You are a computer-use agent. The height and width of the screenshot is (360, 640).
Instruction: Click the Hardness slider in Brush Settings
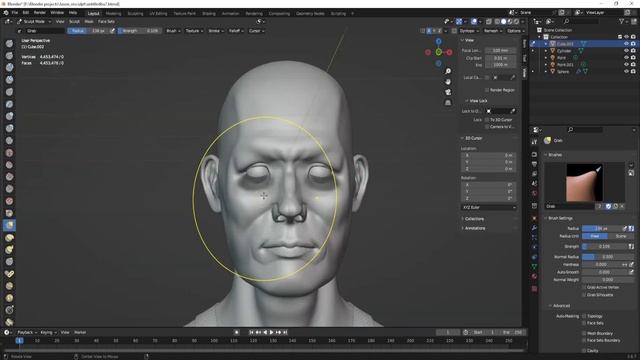click(601, 264)
